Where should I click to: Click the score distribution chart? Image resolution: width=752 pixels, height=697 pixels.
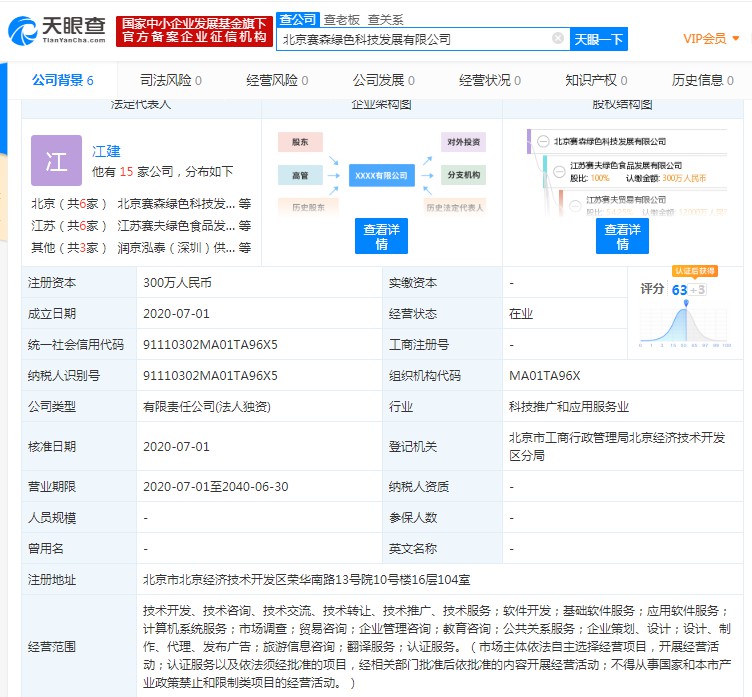pos(685,324)
